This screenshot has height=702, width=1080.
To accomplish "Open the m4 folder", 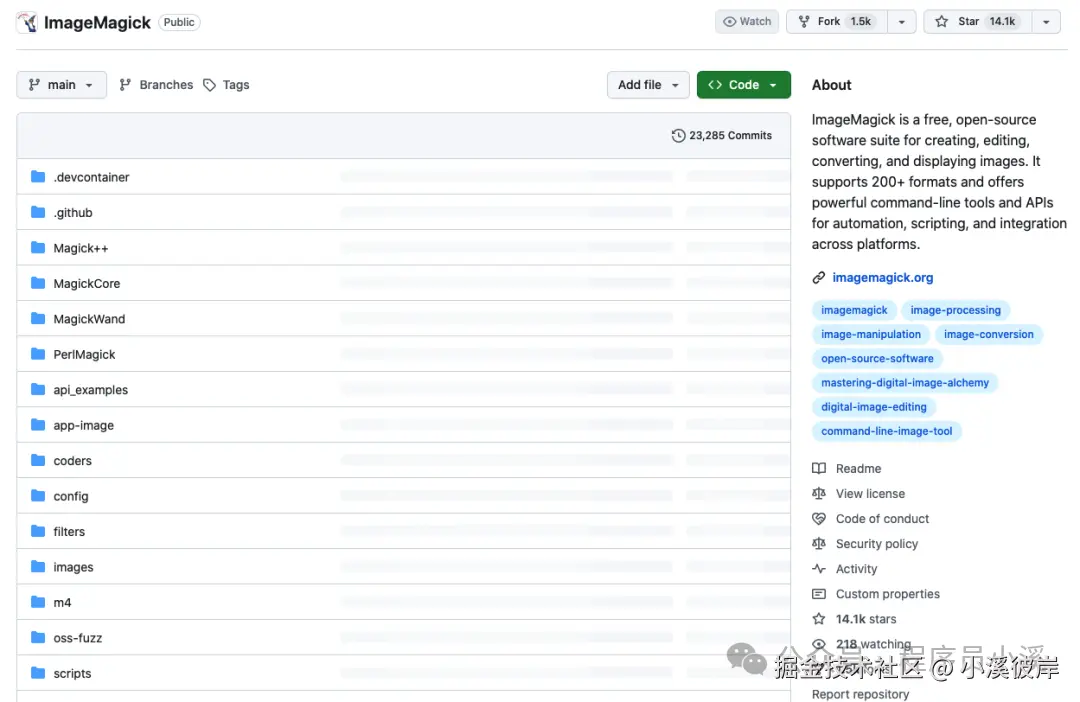I will pyautogui.click(x=62, y=603).
